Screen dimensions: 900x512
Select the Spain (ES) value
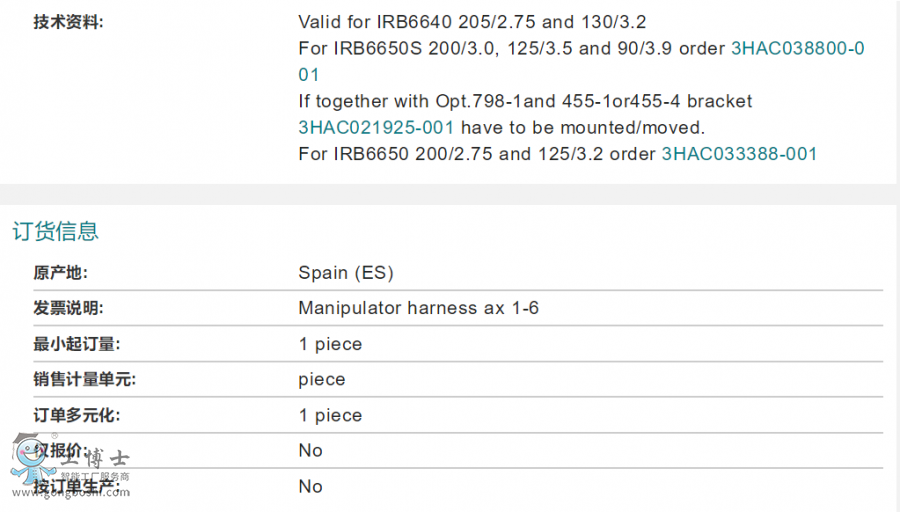[346, 273]
